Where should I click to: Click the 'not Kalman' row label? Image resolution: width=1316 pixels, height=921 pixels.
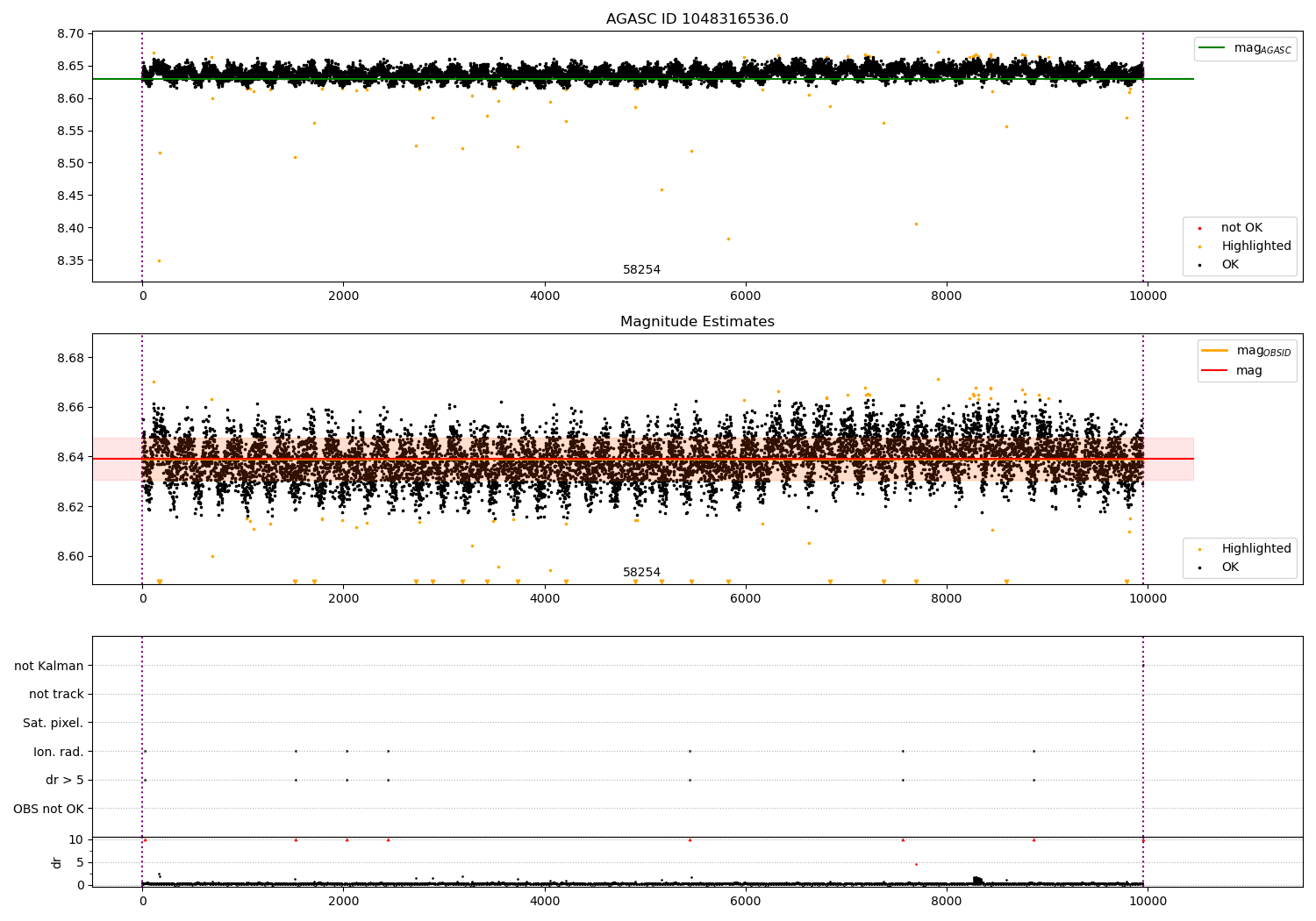pyautogui.click(x=49, y=666)
